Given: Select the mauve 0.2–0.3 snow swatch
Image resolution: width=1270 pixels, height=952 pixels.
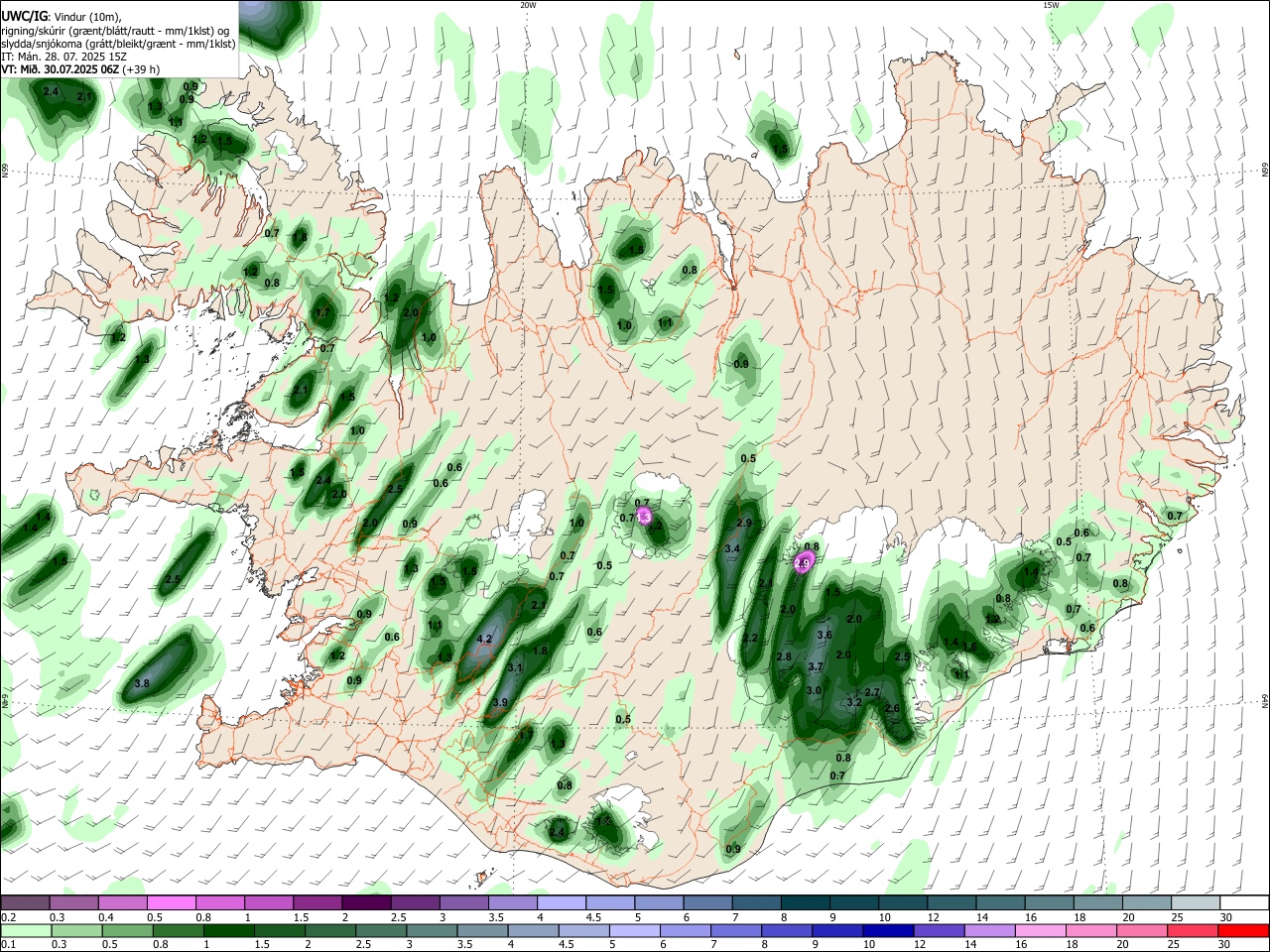Looking at the screenshot, I should click(x=26, y=902).
